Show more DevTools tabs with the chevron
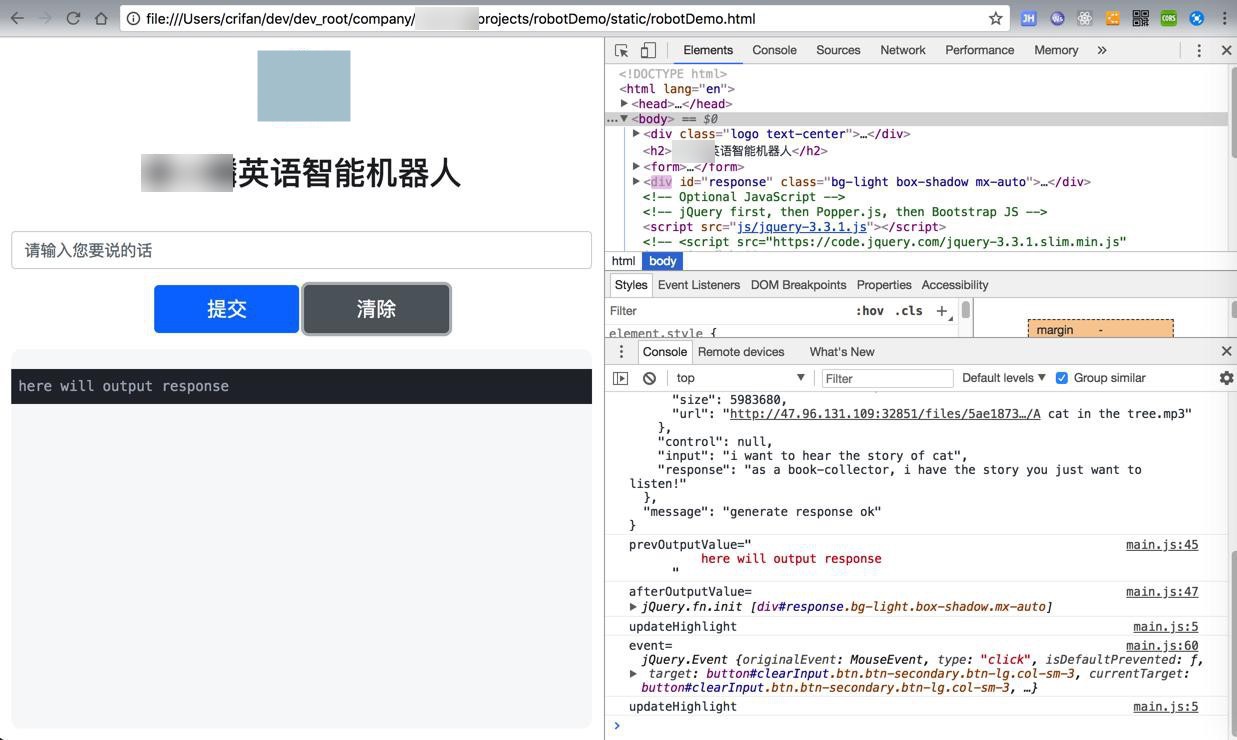The width and height of the screenshot is (1237, 740). click(x=1102, y=50)
